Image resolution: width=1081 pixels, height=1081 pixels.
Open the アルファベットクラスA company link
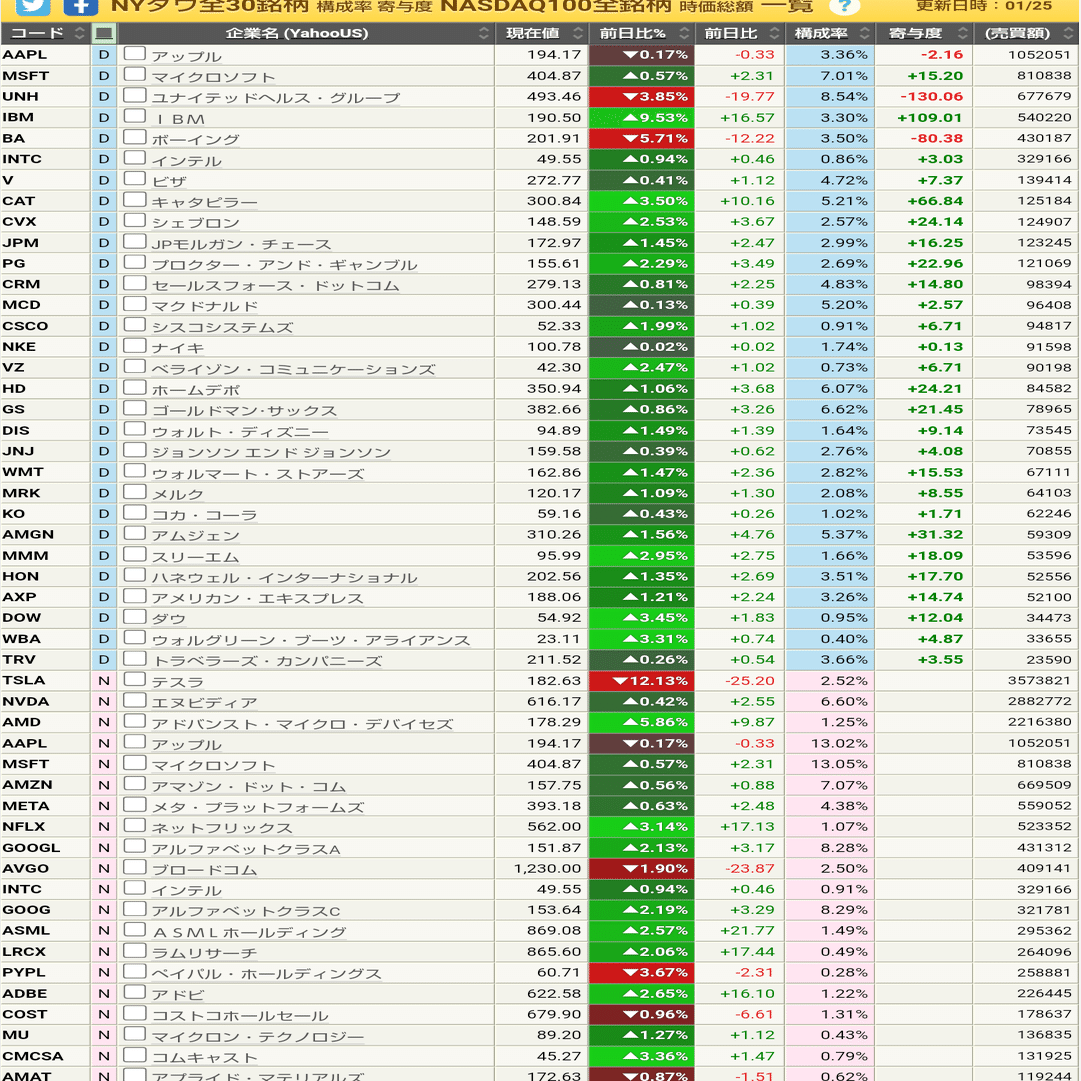(246, 849)
